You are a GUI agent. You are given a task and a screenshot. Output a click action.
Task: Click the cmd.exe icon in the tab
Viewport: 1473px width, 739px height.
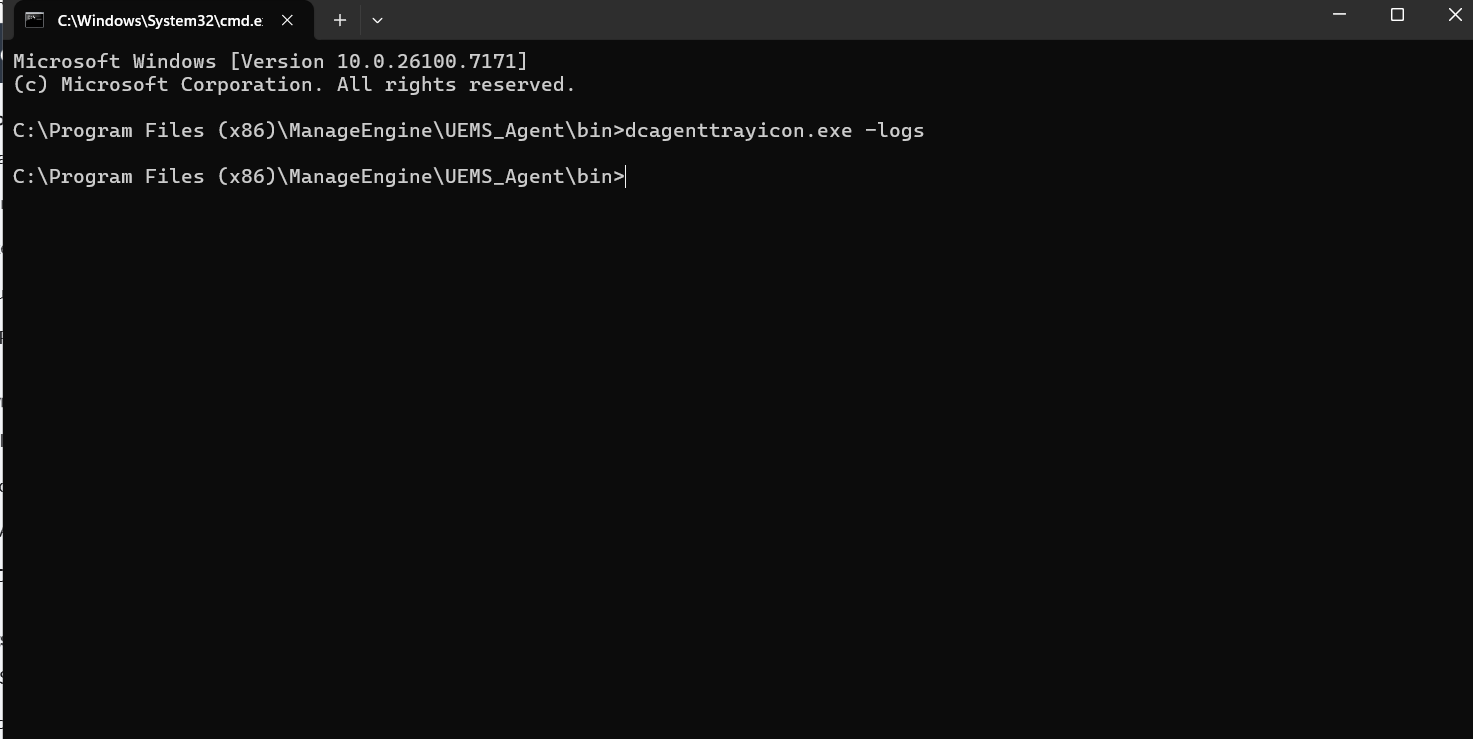[34, 20]
